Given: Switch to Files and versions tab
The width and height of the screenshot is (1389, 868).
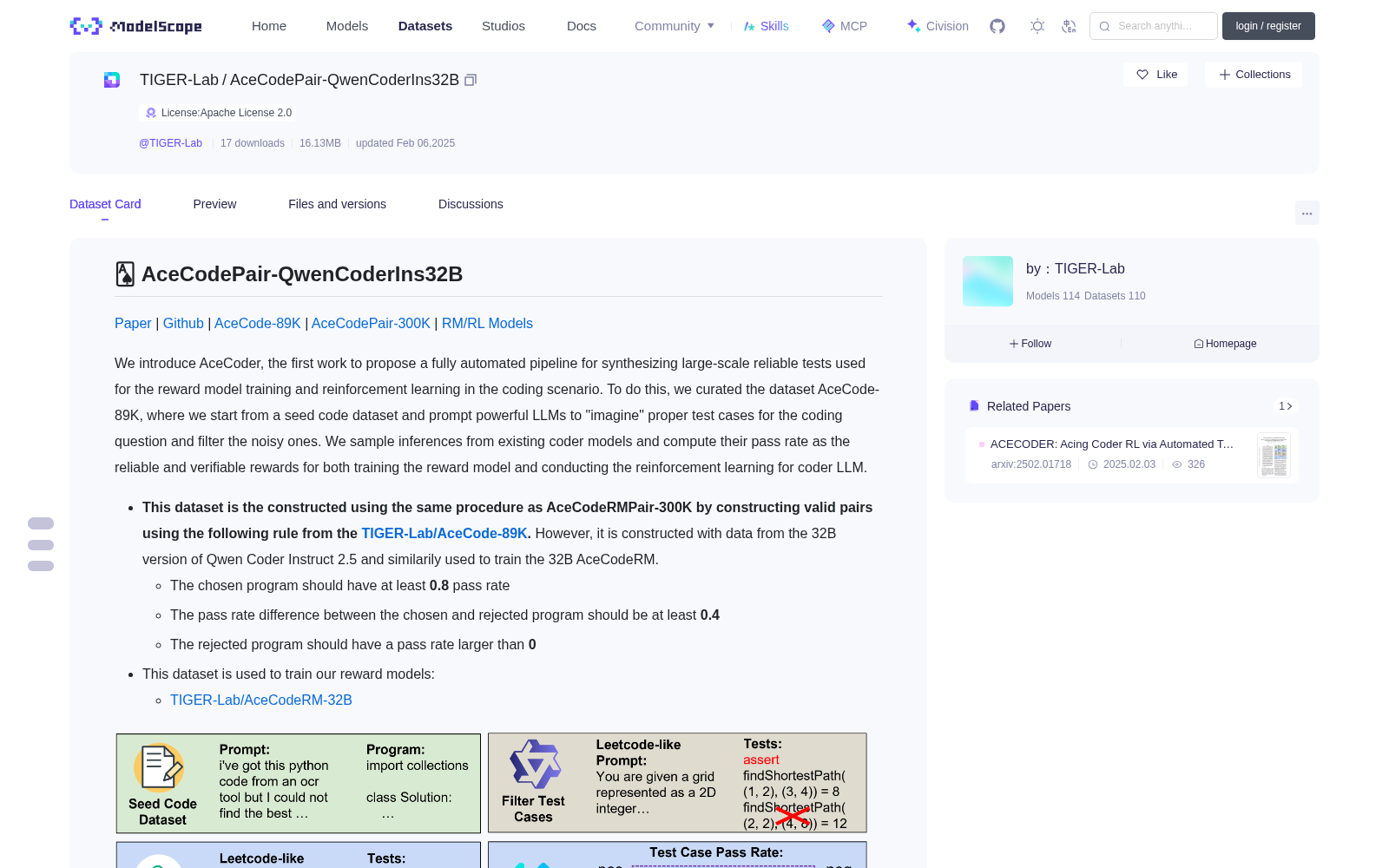Looking at the screenshot, I should (x=337, y=204).
